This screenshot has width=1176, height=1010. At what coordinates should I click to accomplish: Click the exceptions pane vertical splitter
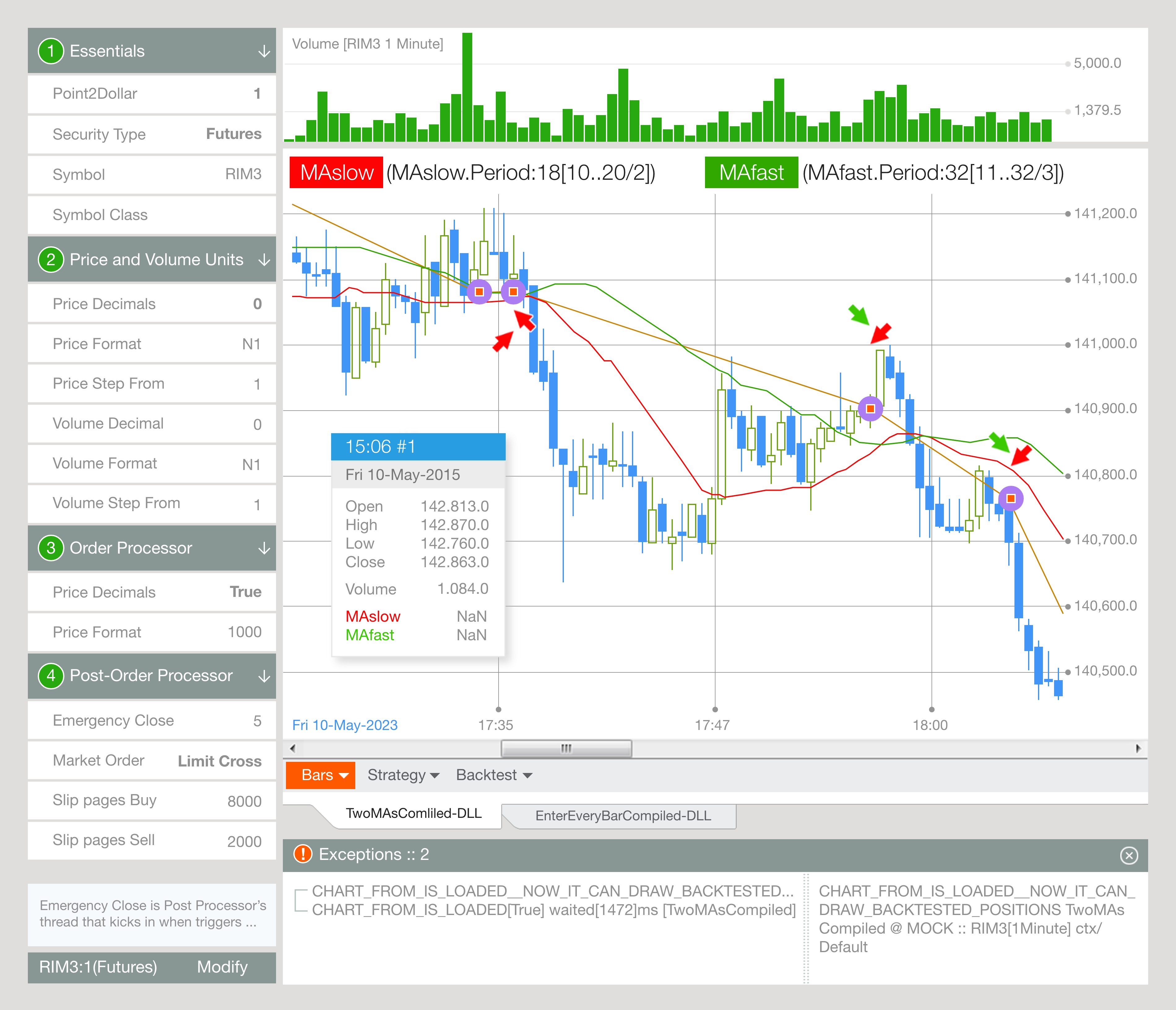pos(806,929)
